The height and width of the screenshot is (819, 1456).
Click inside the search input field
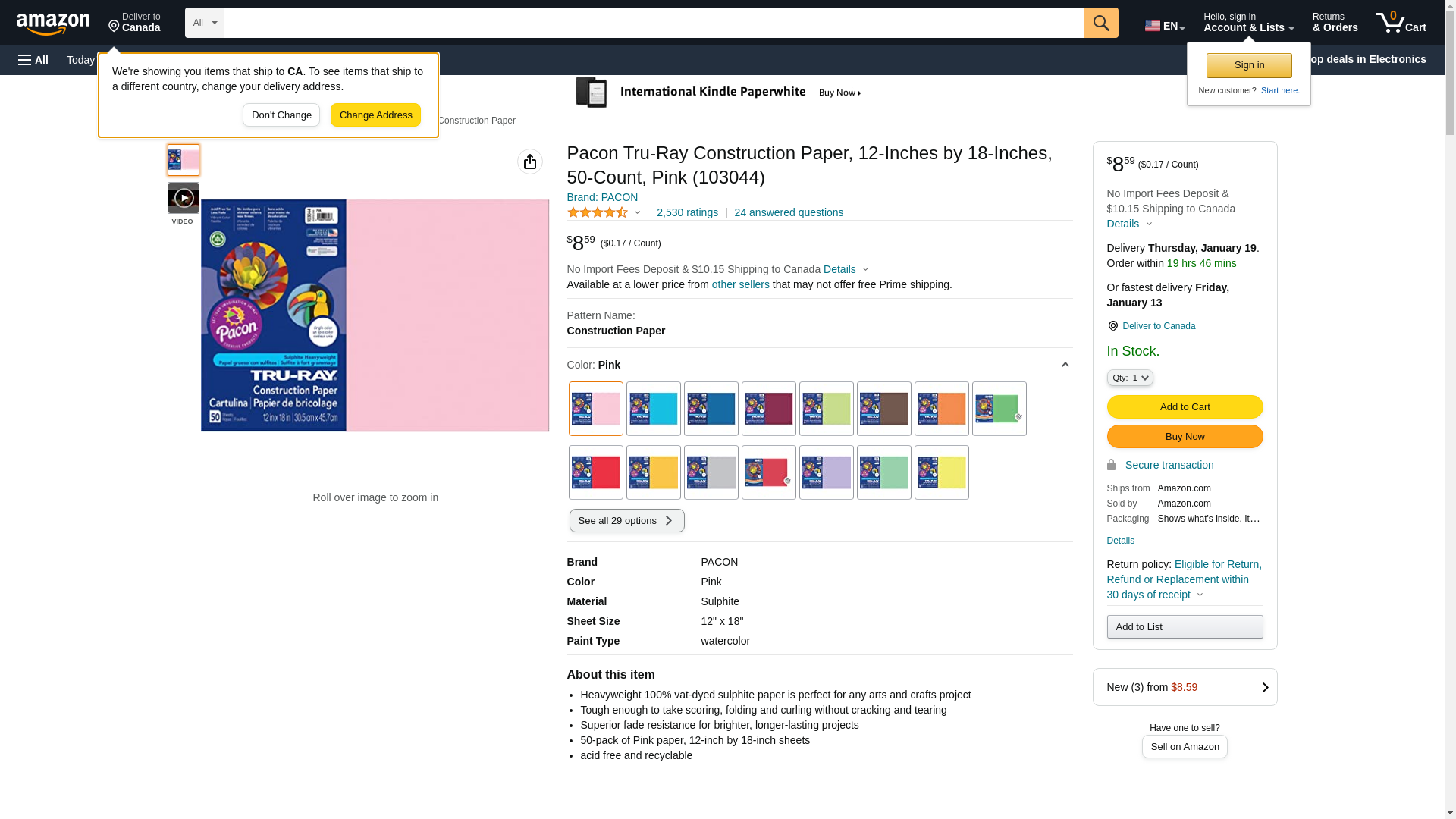(x=653, y=23)
